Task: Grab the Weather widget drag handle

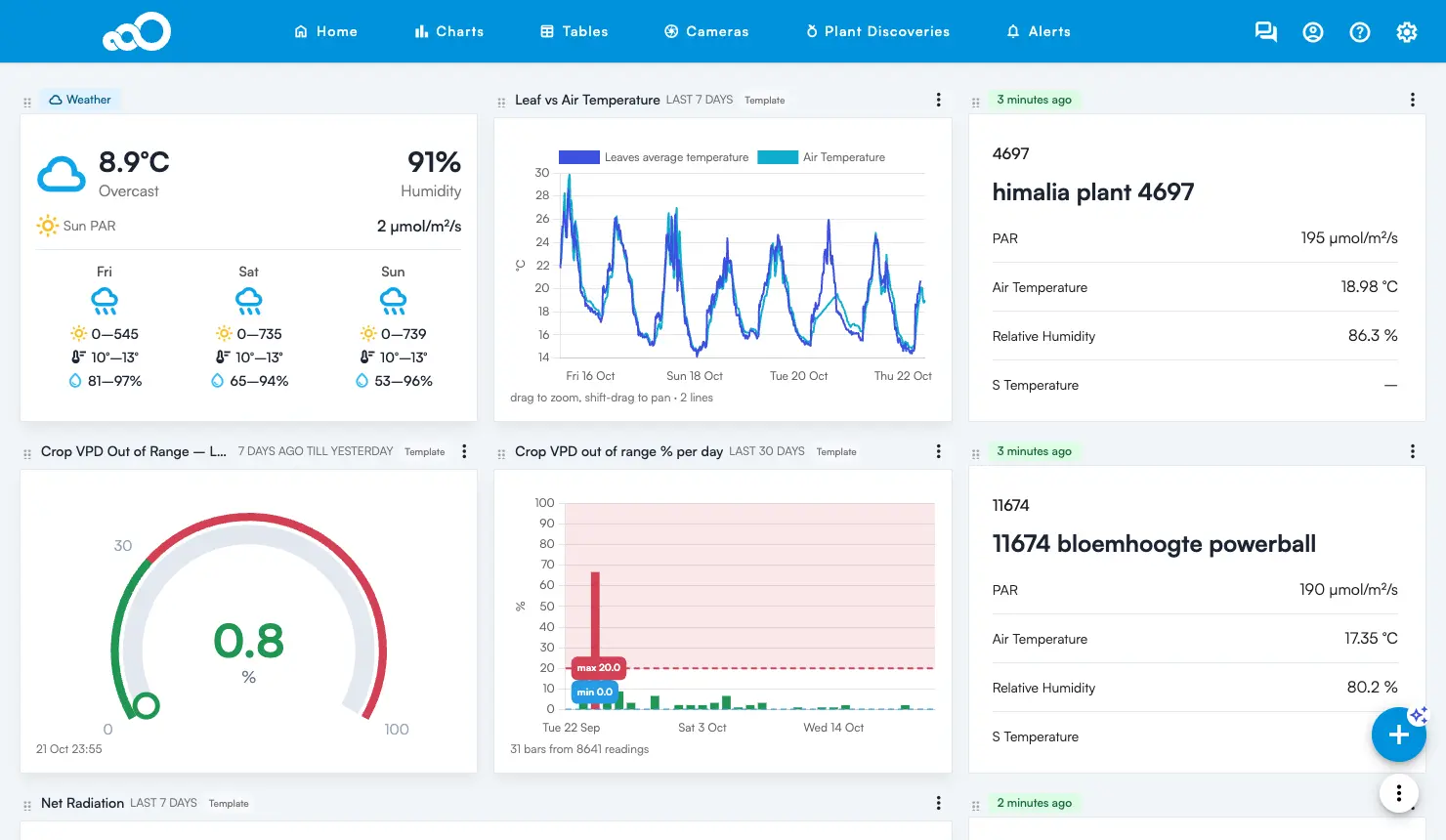Action: (x=27, y=102)
